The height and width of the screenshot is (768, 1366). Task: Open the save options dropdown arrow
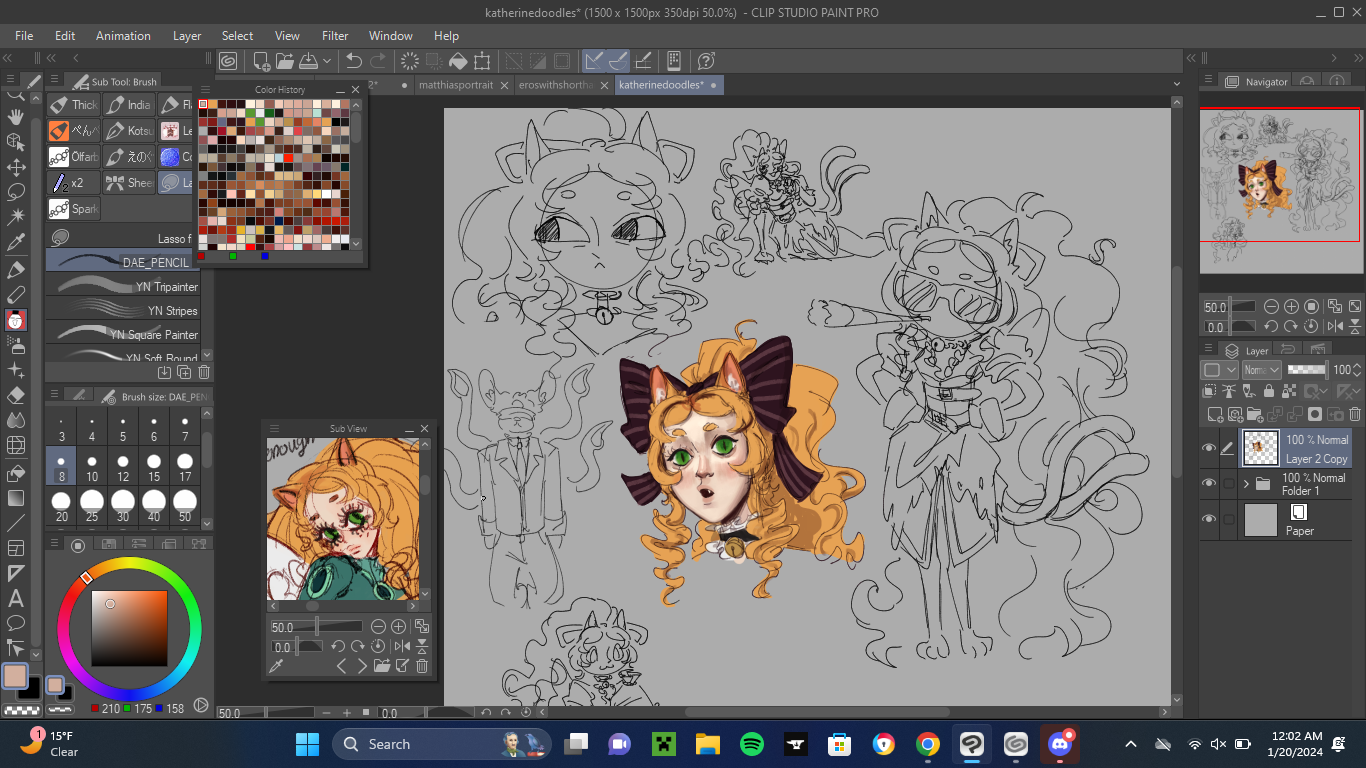coord(327,61)
